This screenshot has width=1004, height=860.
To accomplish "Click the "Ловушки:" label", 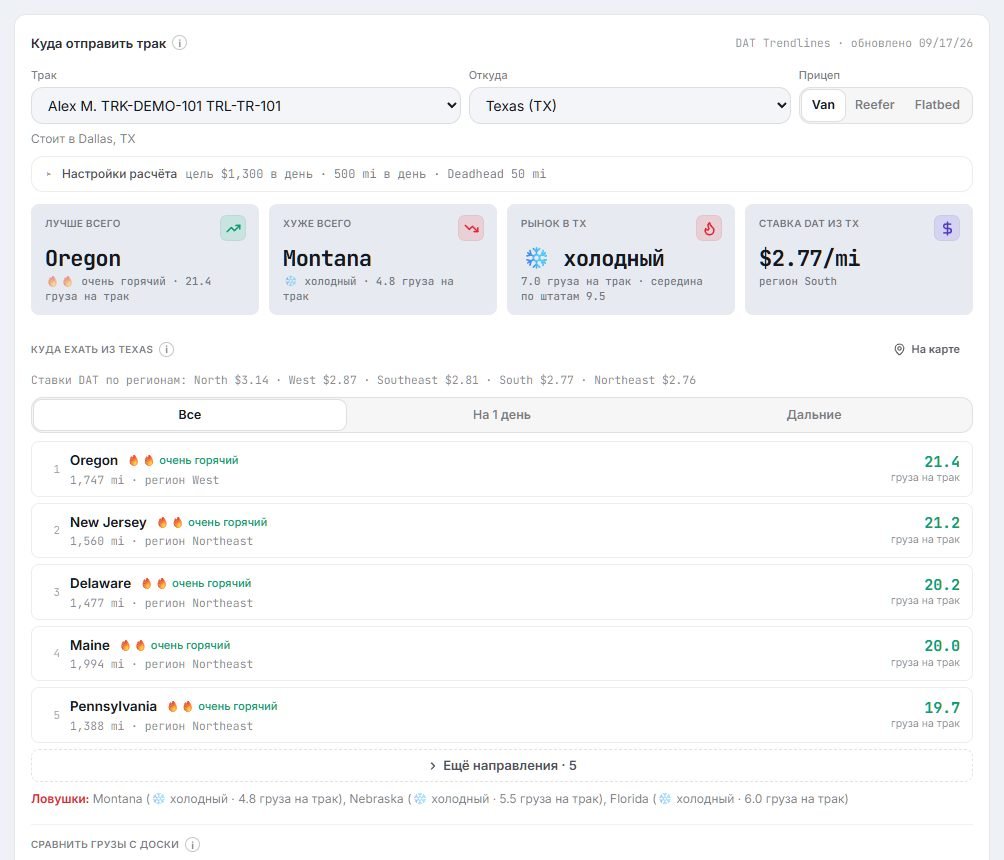I will pyautogui.click(x=60, y=799).
